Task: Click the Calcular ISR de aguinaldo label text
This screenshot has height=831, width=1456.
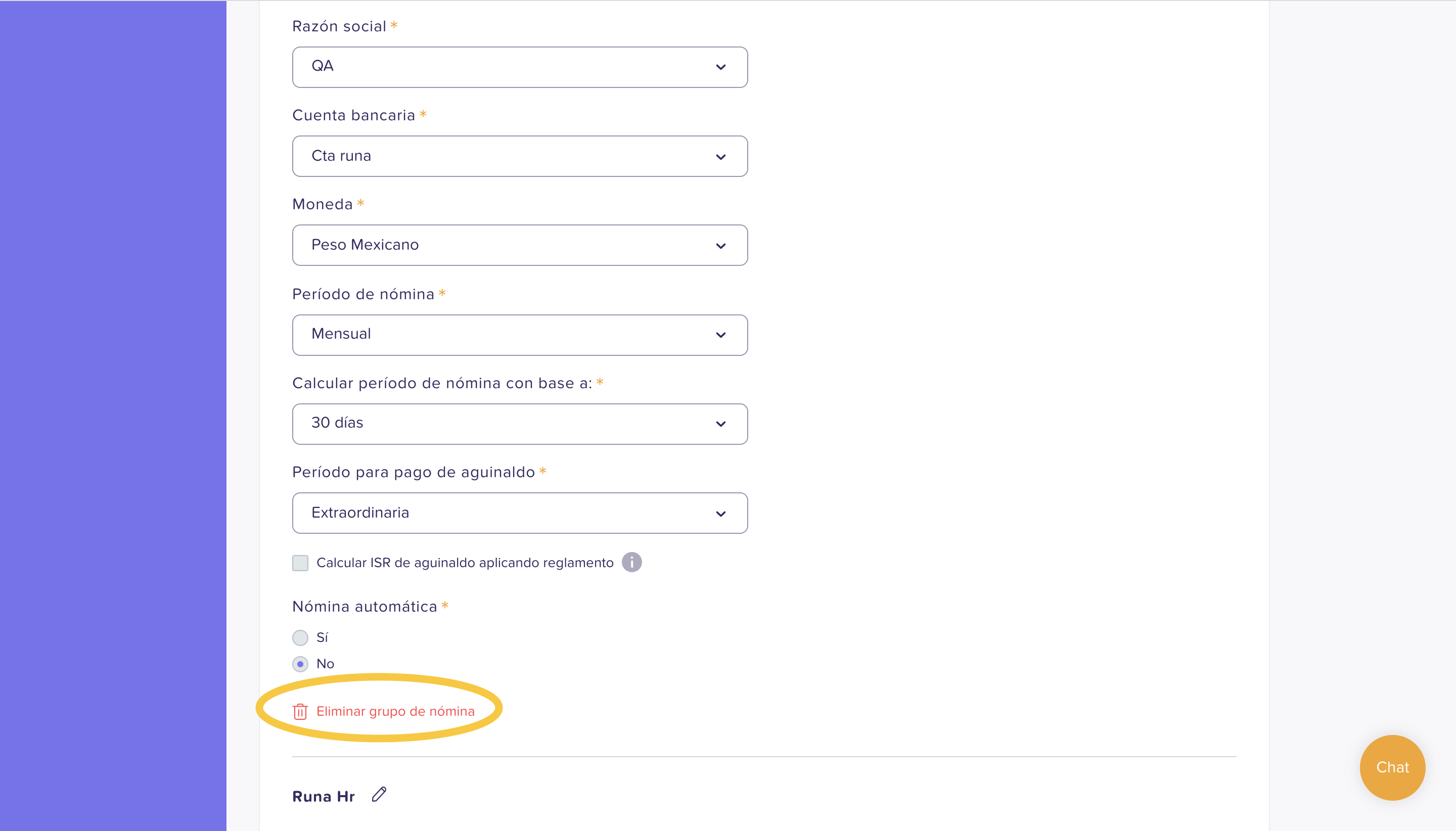Action: coord(465,563)
